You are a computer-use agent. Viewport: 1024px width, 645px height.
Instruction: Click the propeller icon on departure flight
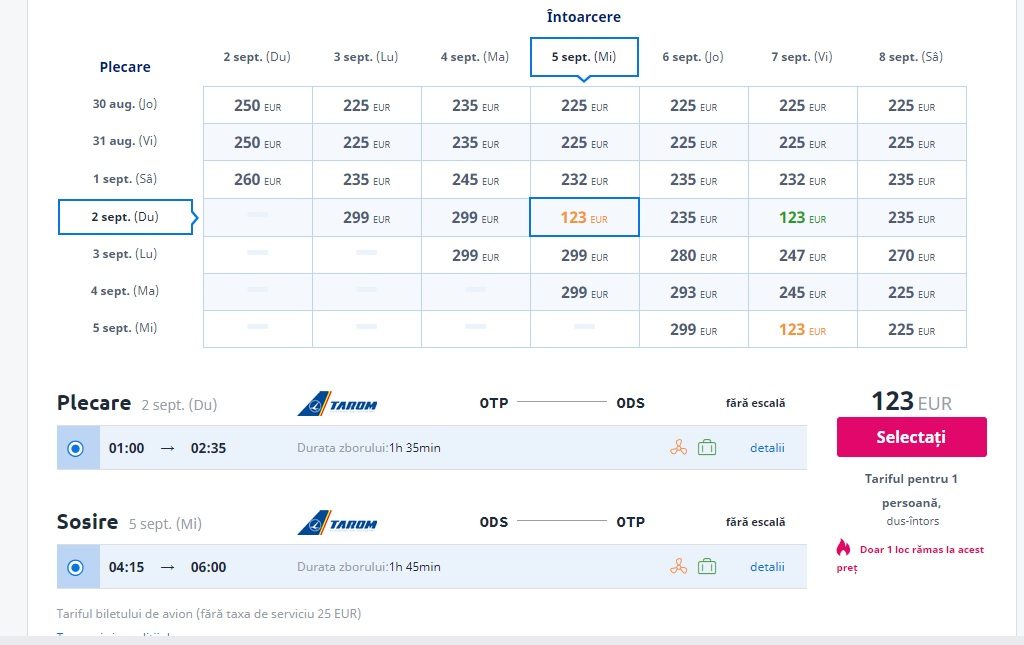[679, 448]
